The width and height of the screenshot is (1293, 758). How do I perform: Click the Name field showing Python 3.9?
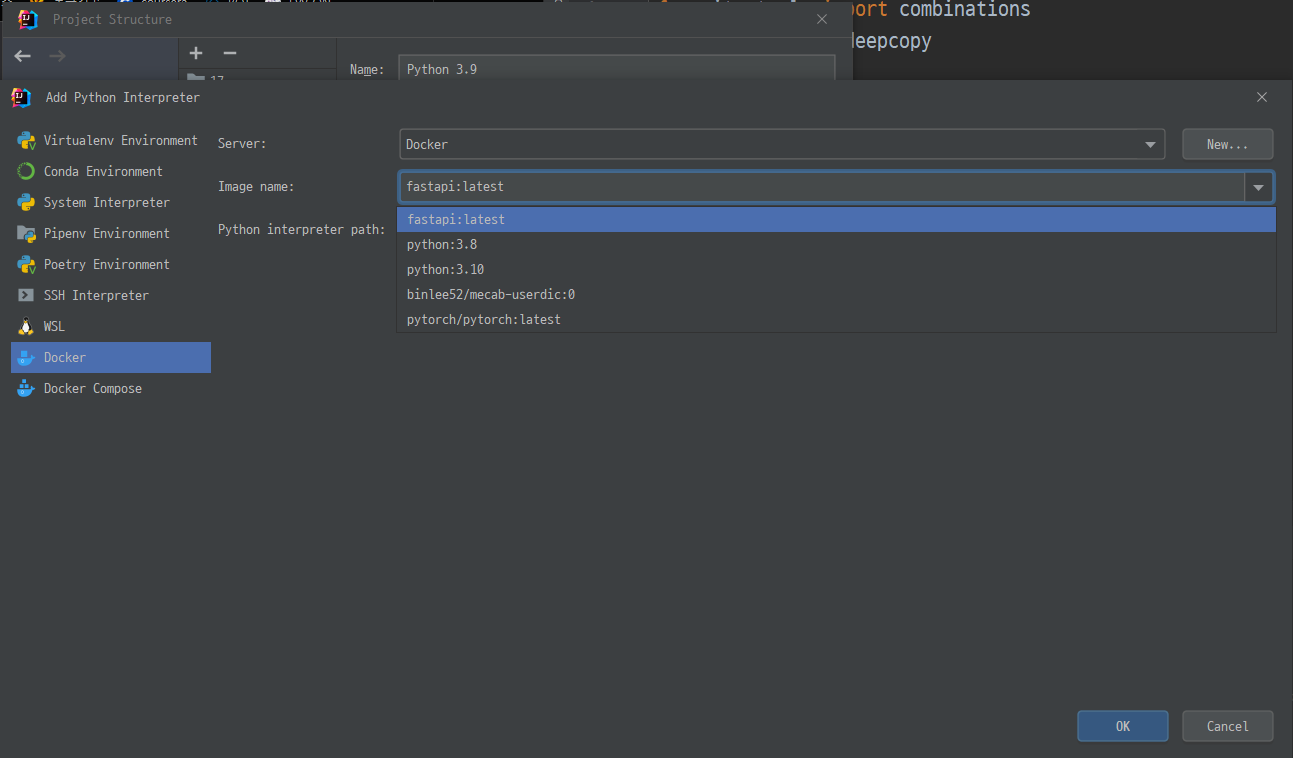616,69
